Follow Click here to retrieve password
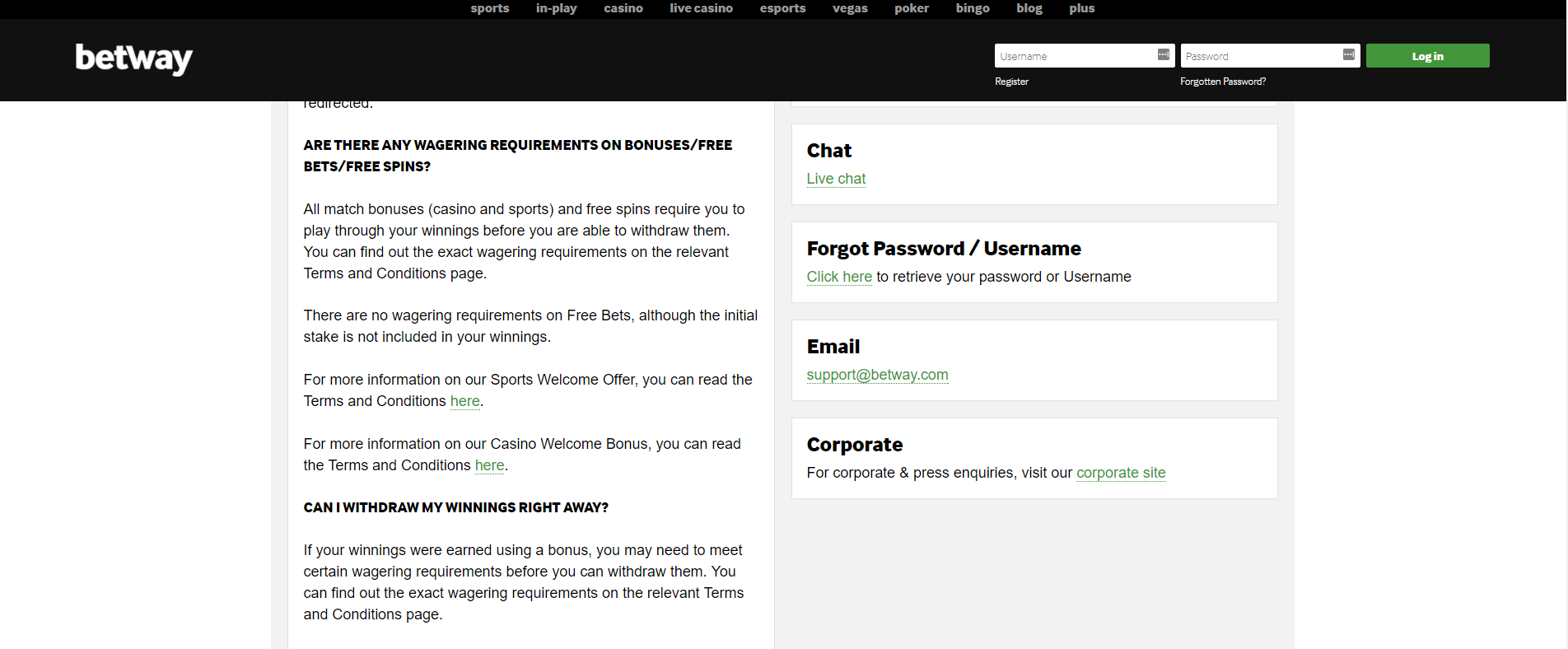The height and width of the screenshot is (649, 1568). [839, 277]
